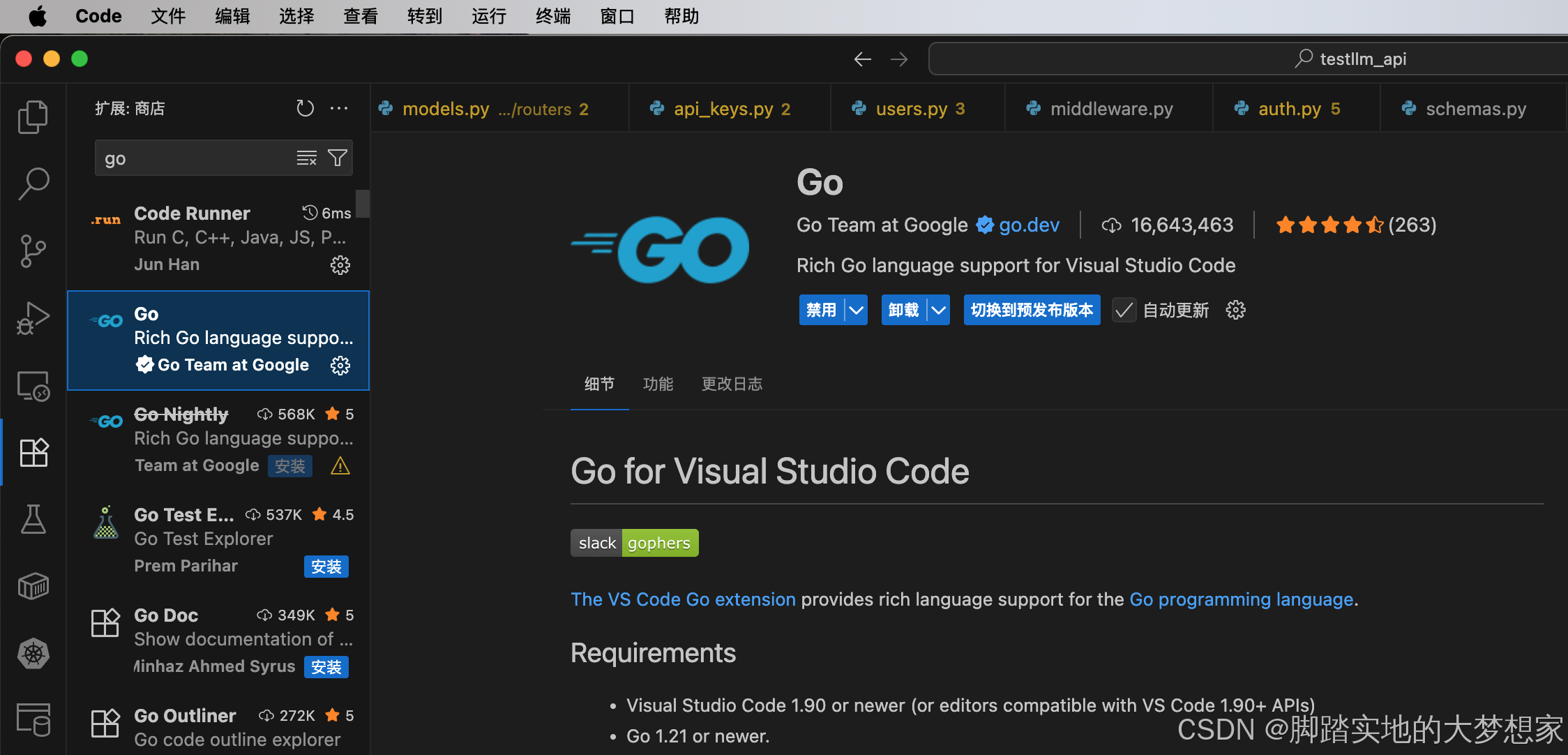This screenshot has height=755, width=1568.
Task: Open the Explorer view in activity bar
Action: pyautogui.click(x=33, y=117)
